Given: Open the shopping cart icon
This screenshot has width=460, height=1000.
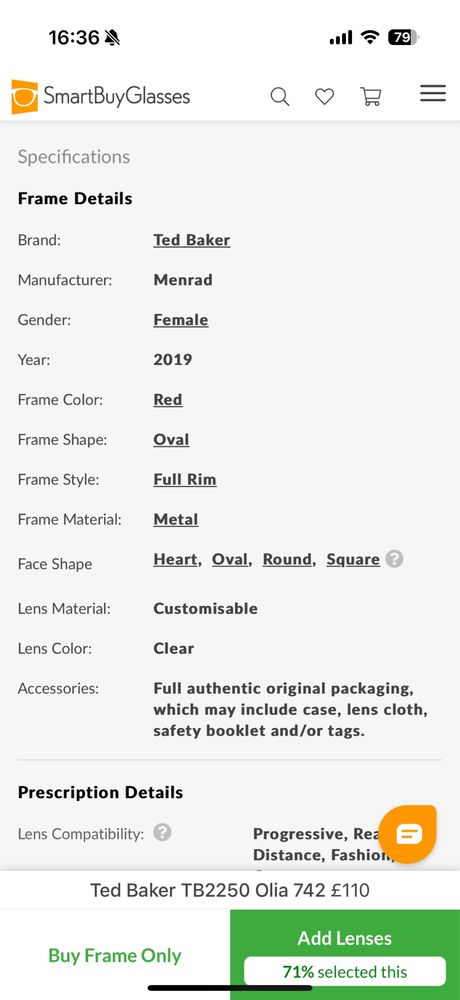Looking at the screenshot, I should pos(371,96).
